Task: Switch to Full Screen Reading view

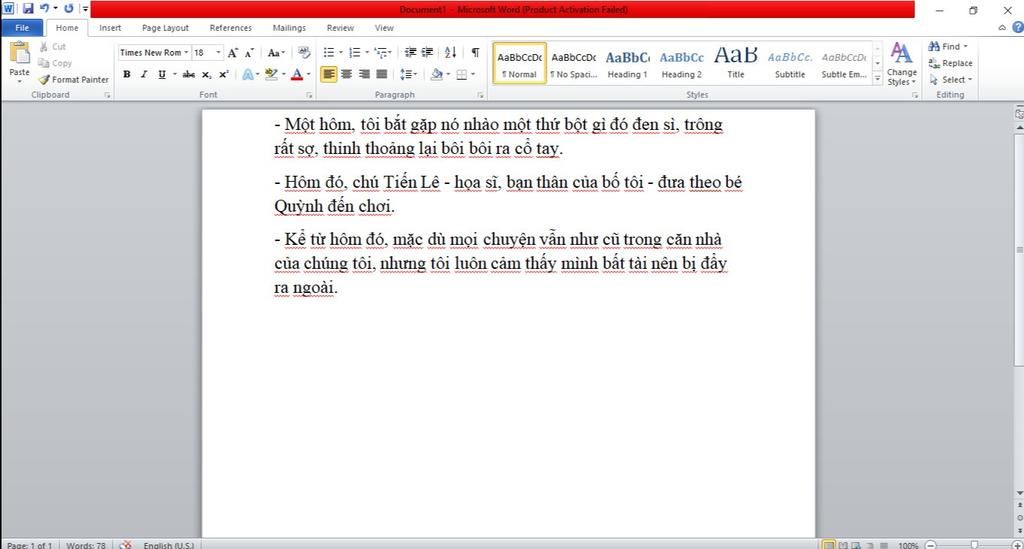Action: pyautogui.click(x=843, y=544)
